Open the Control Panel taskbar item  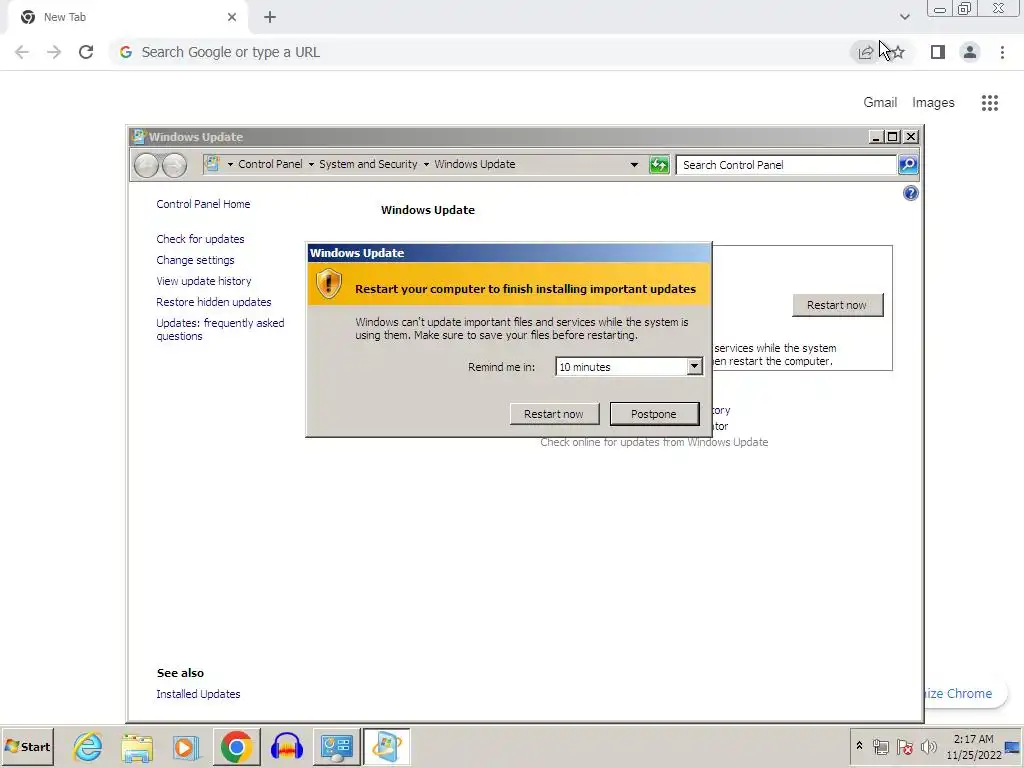click(x=336, y=746)
